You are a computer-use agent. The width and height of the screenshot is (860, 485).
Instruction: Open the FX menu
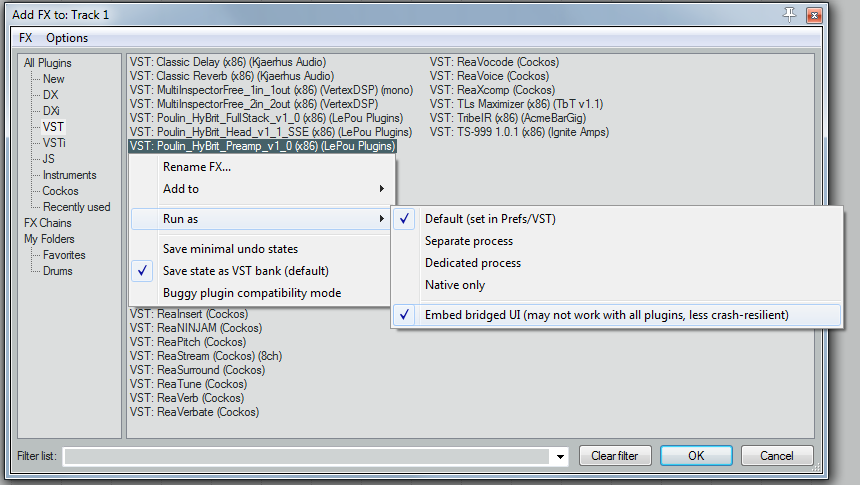coord(26,38)
